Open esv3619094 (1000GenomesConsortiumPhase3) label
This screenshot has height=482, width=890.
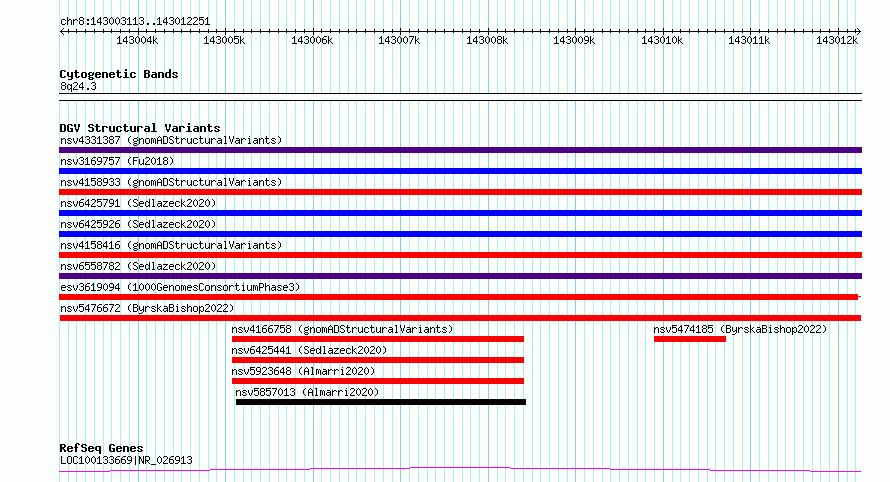tap(180, 287)
